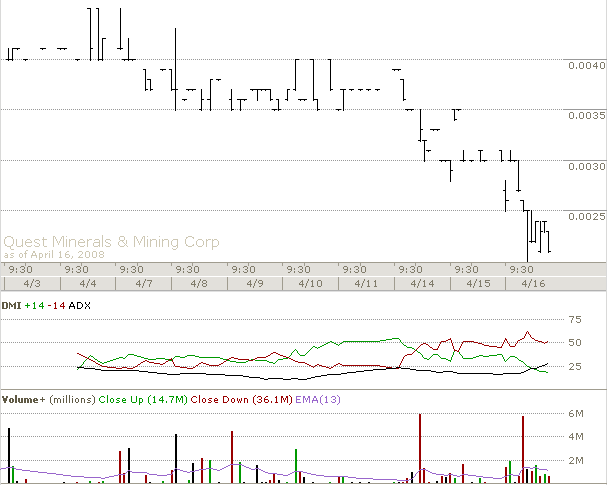Click the Close Down (36.1M) legend
The height and width of the screenshot is (485, 607).
241,399
